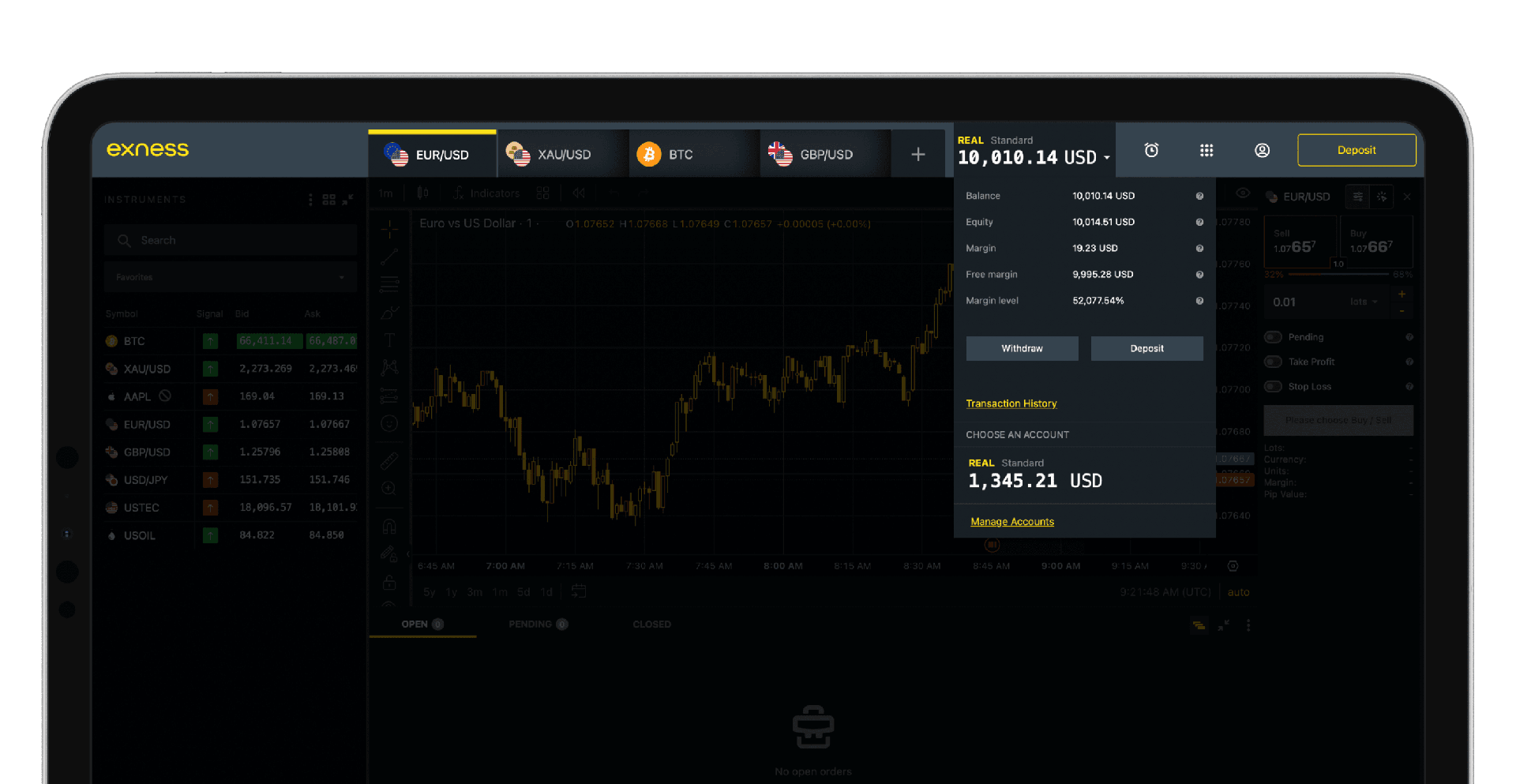Viewport: 1516px width, 784px height.
Task: Open the Transaction History link
Action: pyautogui.click(x=1011, y=403)
